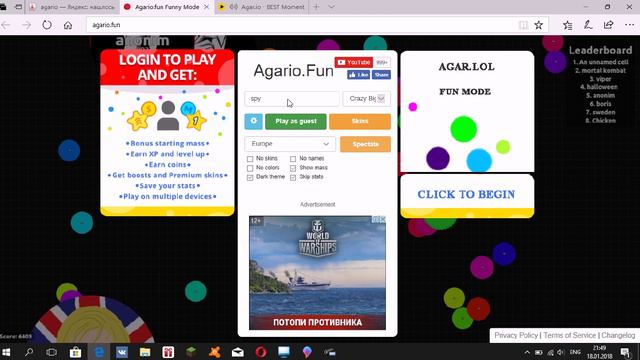Screen dimensions: 640x360
Task: Open the Mail app from taskbar
Action: [238, 352]
